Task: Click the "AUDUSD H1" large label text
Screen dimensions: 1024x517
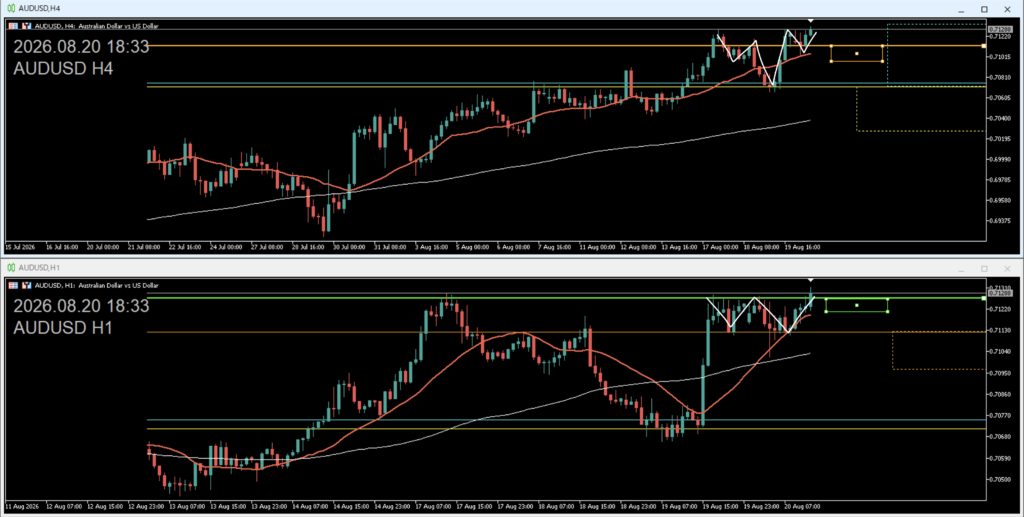Action: tap(63, 327)
